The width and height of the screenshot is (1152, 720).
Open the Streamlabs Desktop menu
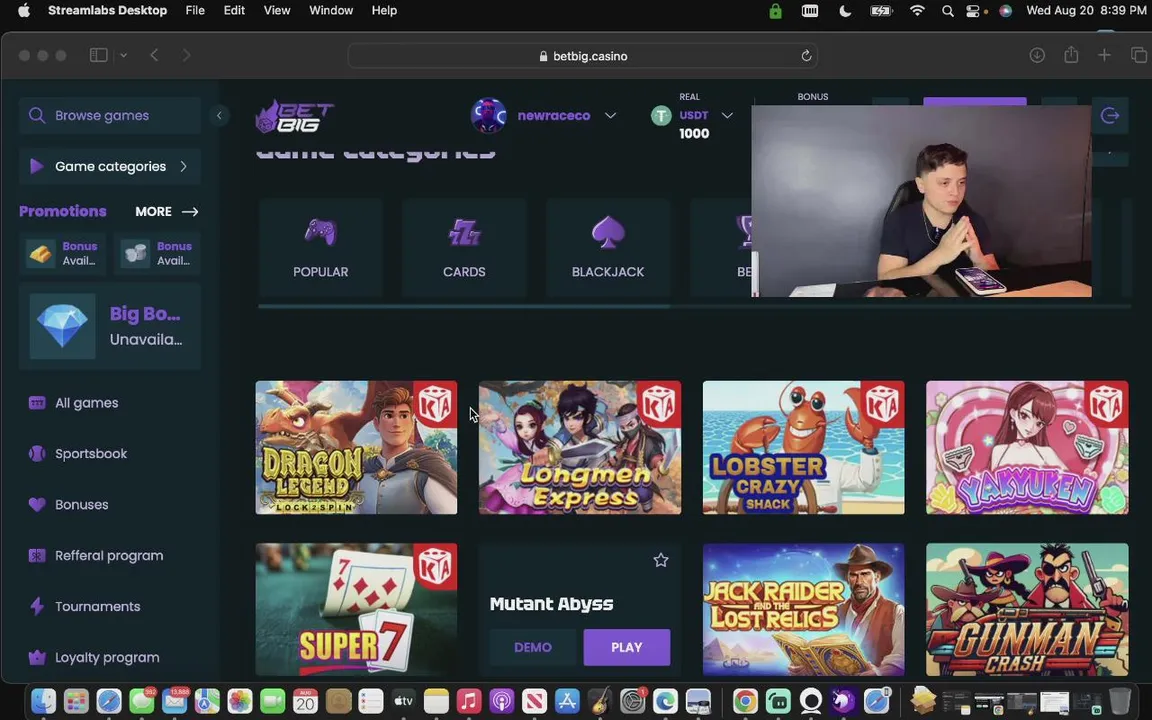(x=107, y=10)
